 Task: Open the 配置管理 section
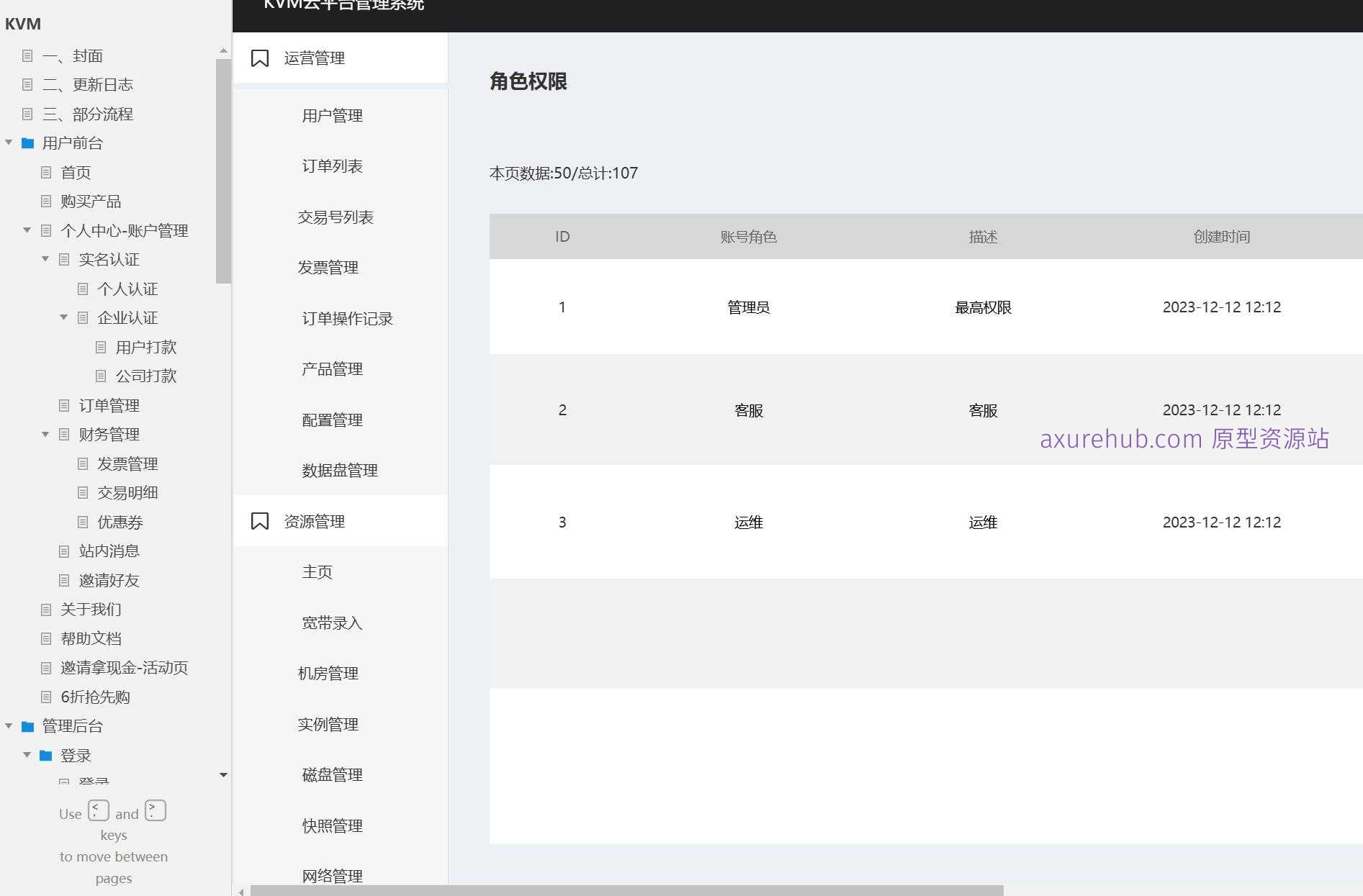[x=332, y=420]
